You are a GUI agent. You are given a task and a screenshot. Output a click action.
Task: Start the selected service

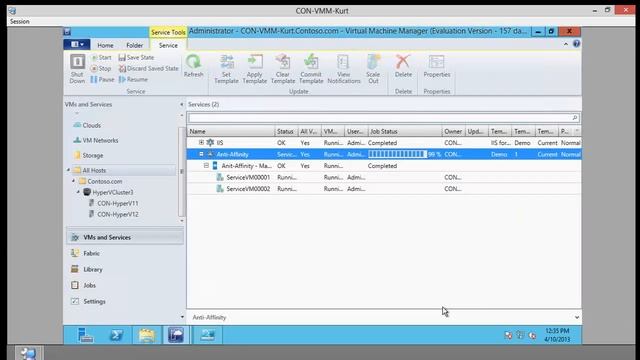coord(101,58)
